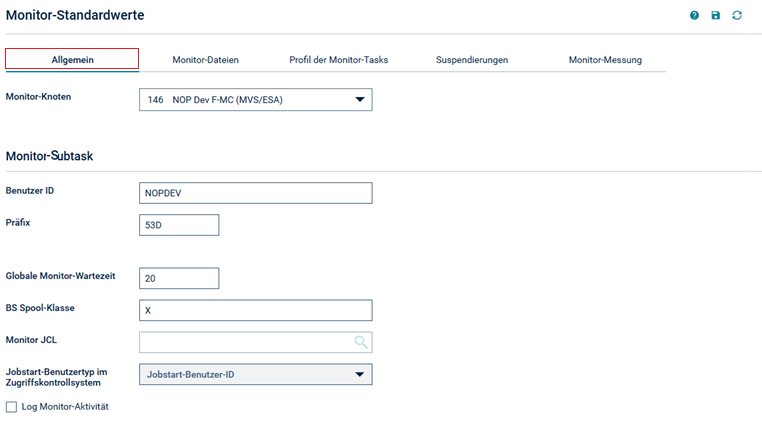
Task: Expand Jobstart-Benutzertyp dropdown
Action: tap(256, 374)
